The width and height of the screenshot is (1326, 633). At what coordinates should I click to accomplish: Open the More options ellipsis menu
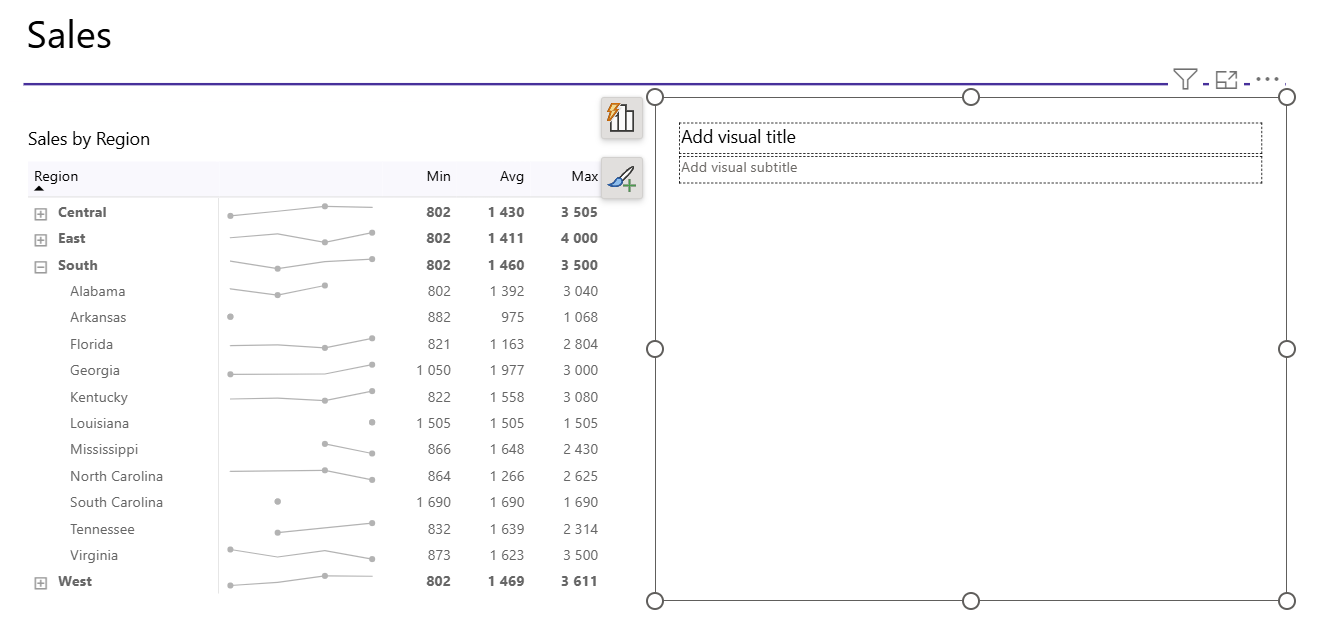(1267, 78)
